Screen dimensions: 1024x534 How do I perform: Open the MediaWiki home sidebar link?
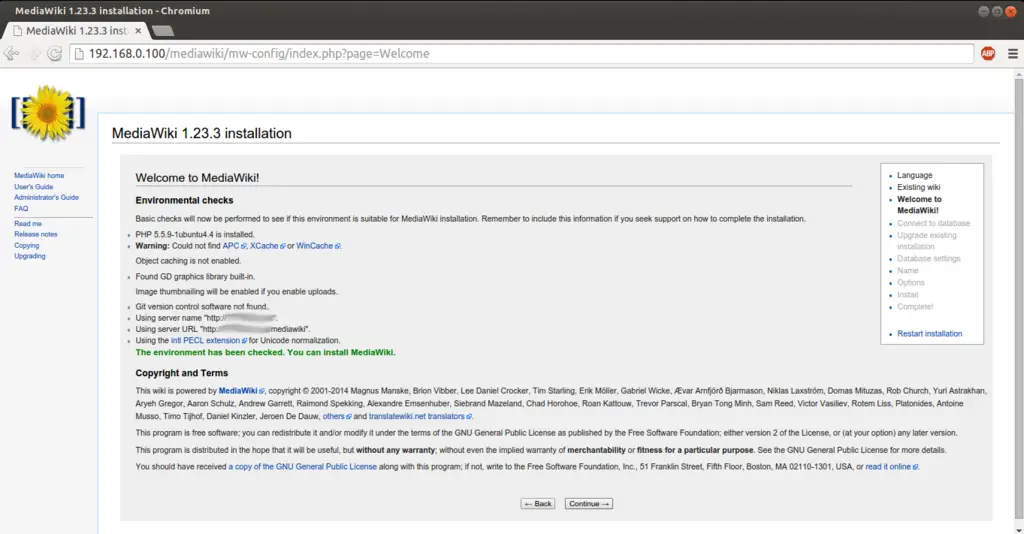tap(39, 176)
